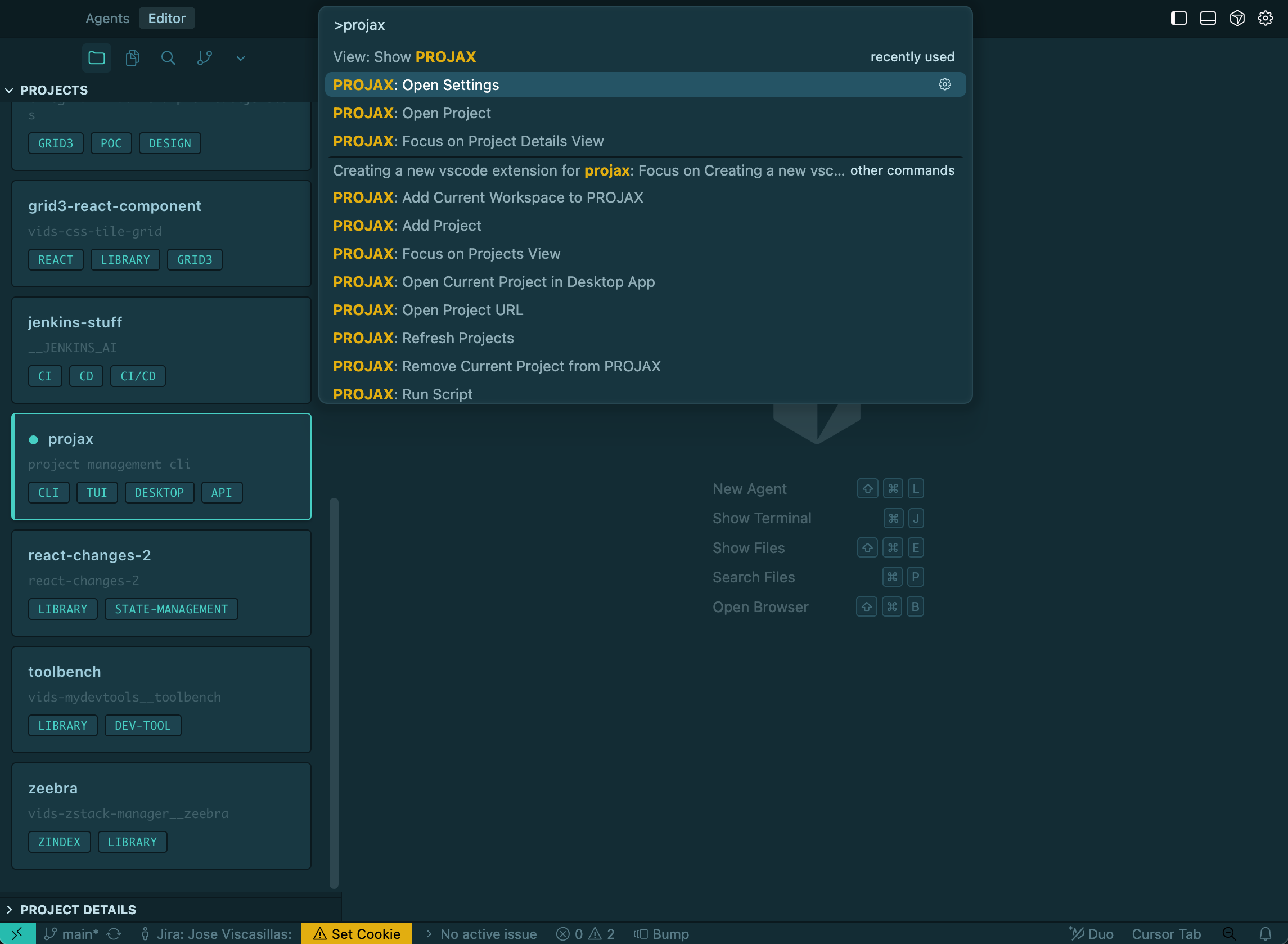Open the search magnifier icon in sidebar

tap(168, 58)
